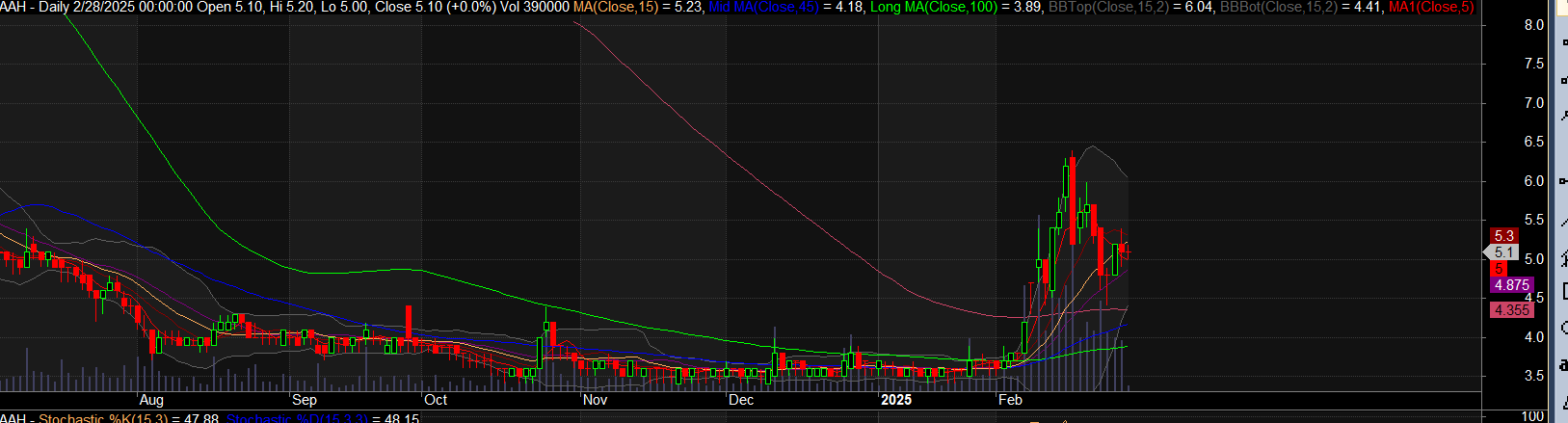
Task: Click the AAH ticker symbol in title
Action: [x=13, y=7]
